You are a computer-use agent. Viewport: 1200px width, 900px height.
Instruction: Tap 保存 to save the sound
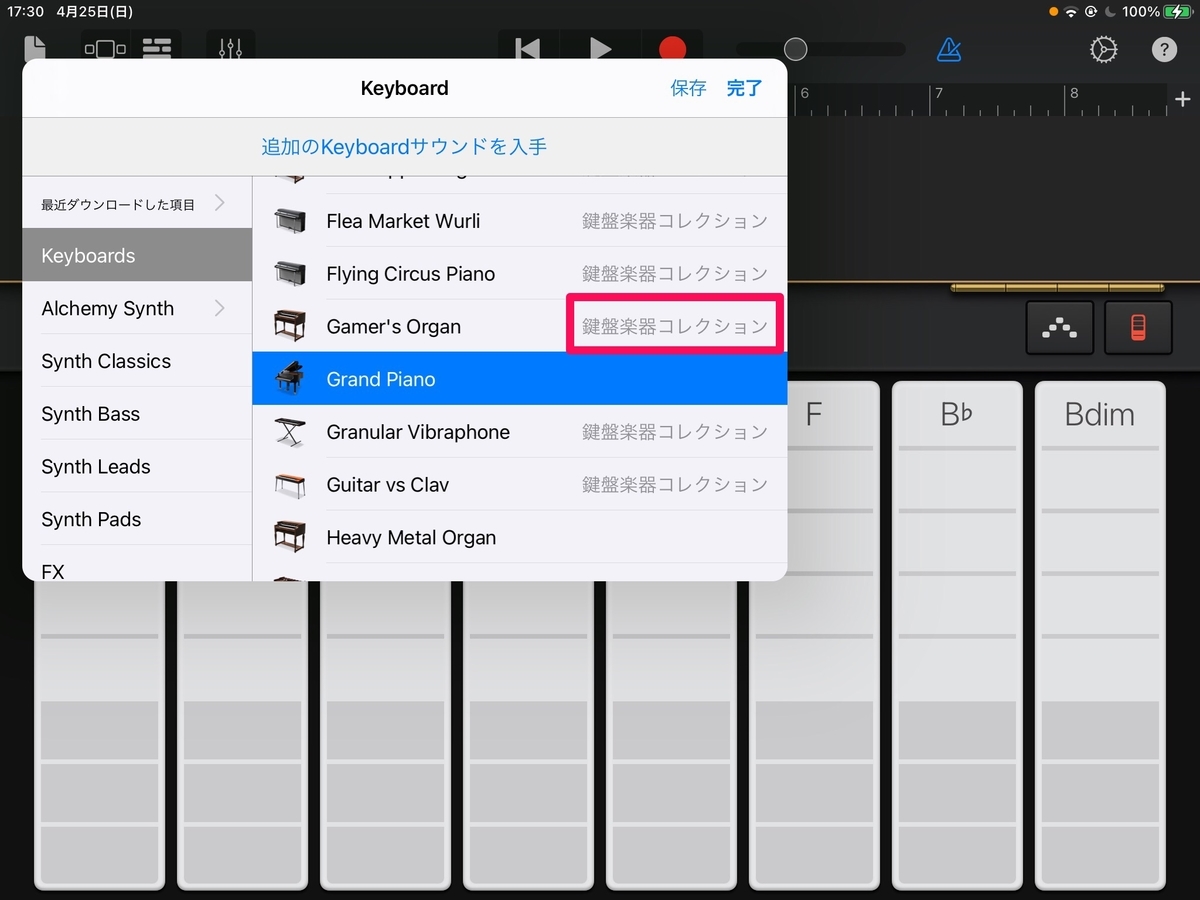(x=688, y=88)
